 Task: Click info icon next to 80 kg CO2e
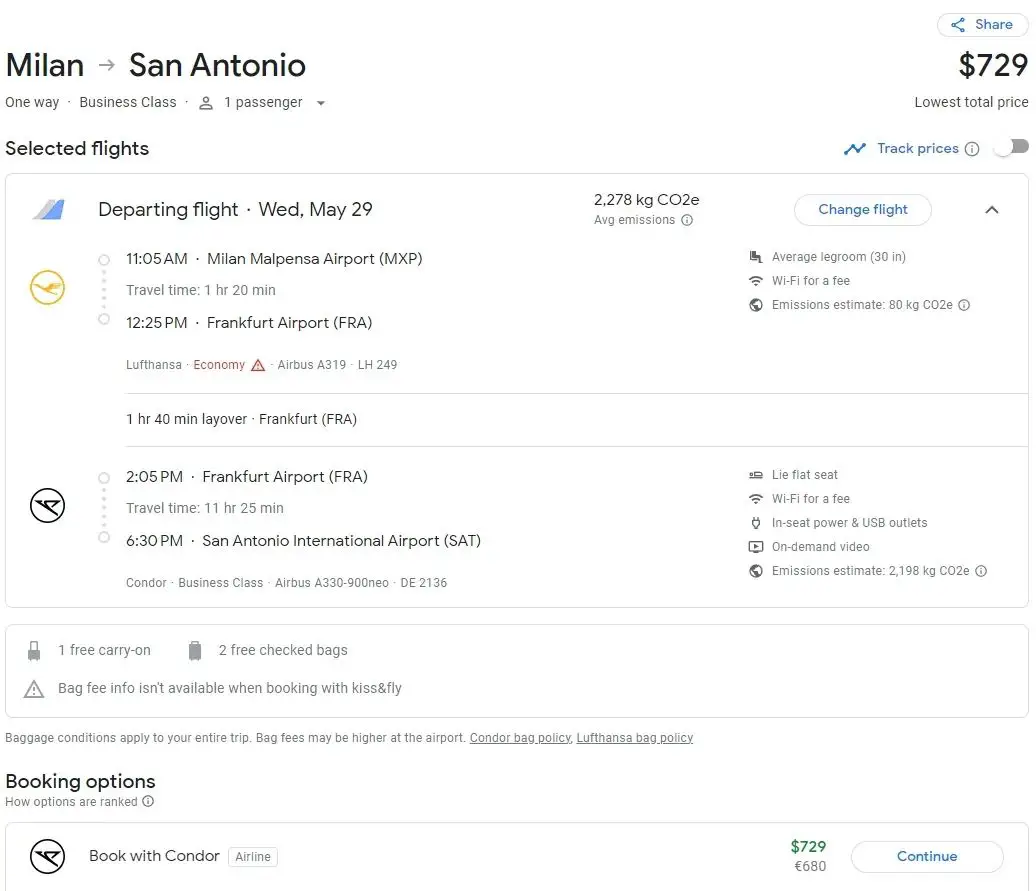point(964,306)
